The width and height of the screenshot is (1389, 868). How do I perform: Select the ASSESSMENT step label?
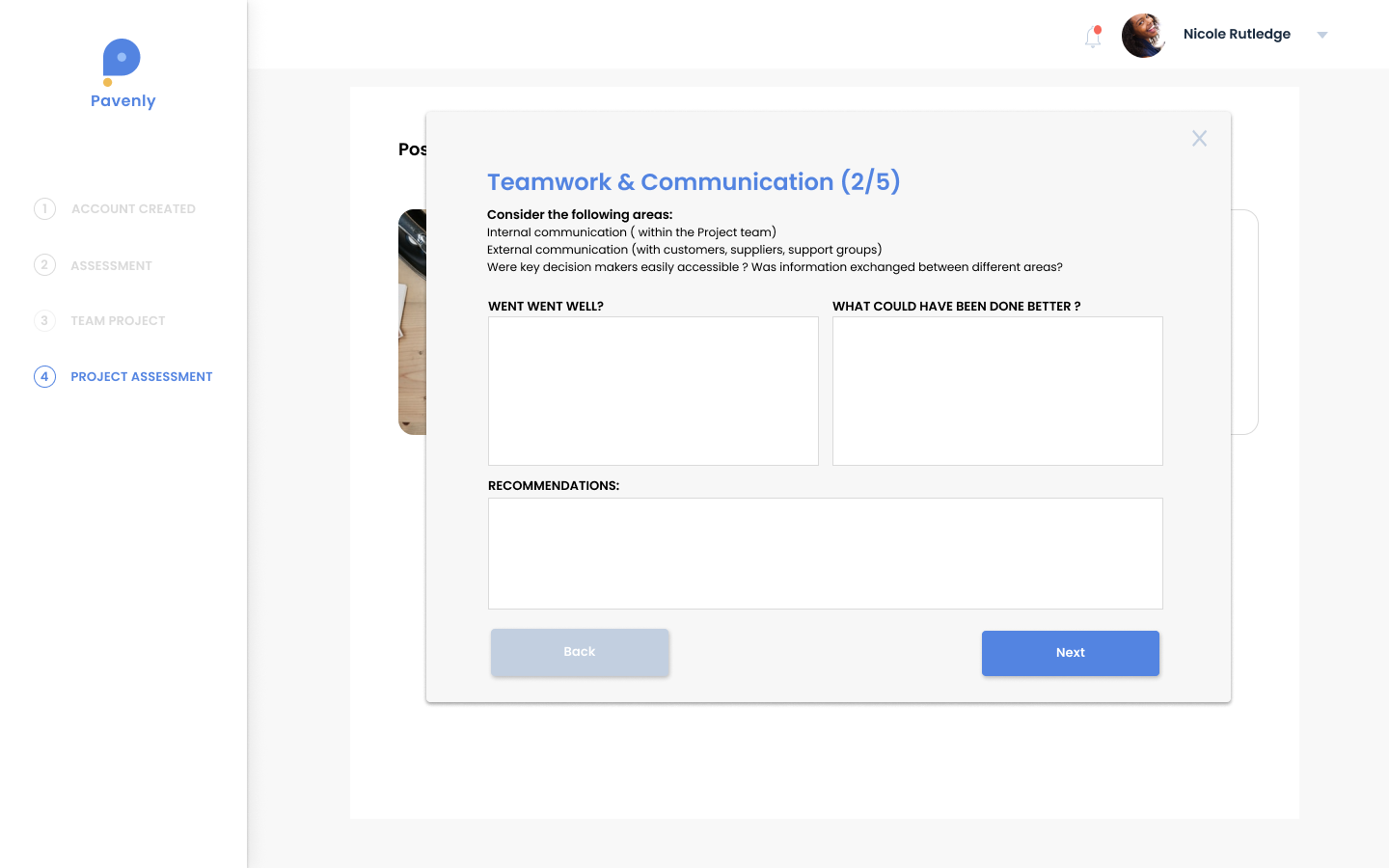coord(112,265)
